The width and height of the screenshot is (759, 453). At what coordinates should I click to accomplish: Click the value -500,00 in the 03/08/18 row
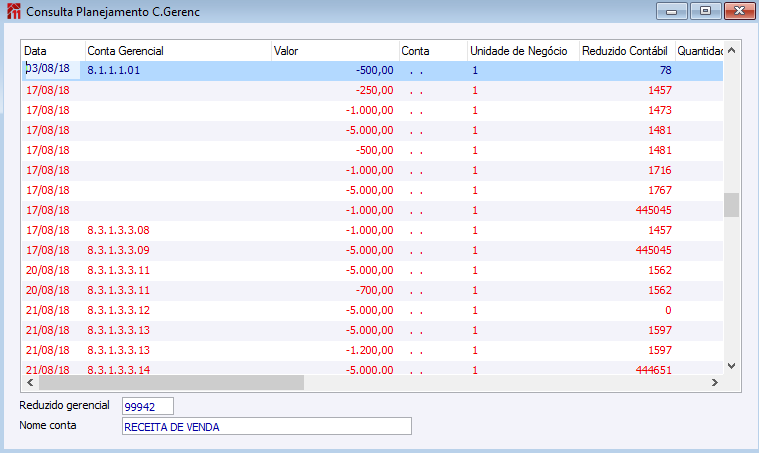[x=375, y=70]
